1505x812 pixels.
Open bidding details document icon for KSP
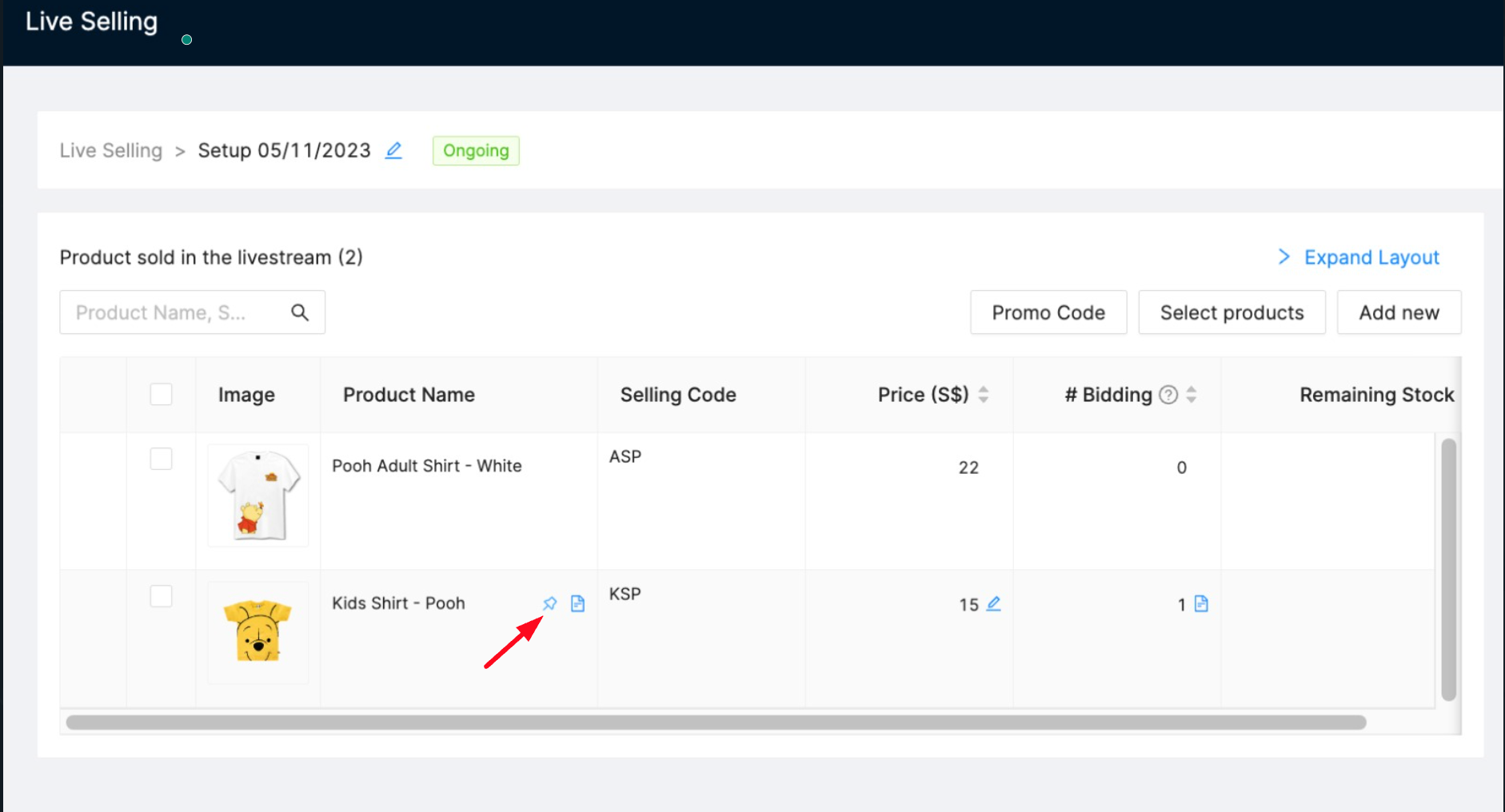tap(1201, 604)
